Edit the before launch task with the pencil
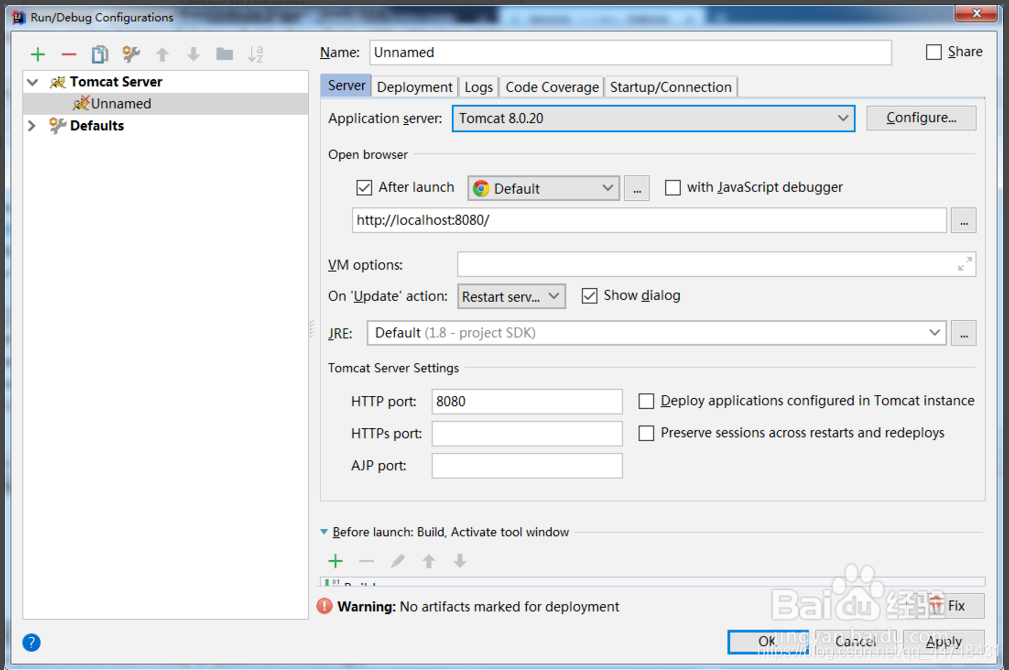Image resolution: width=1009 pixels, height=670 pixels. (x=398, y=561)
